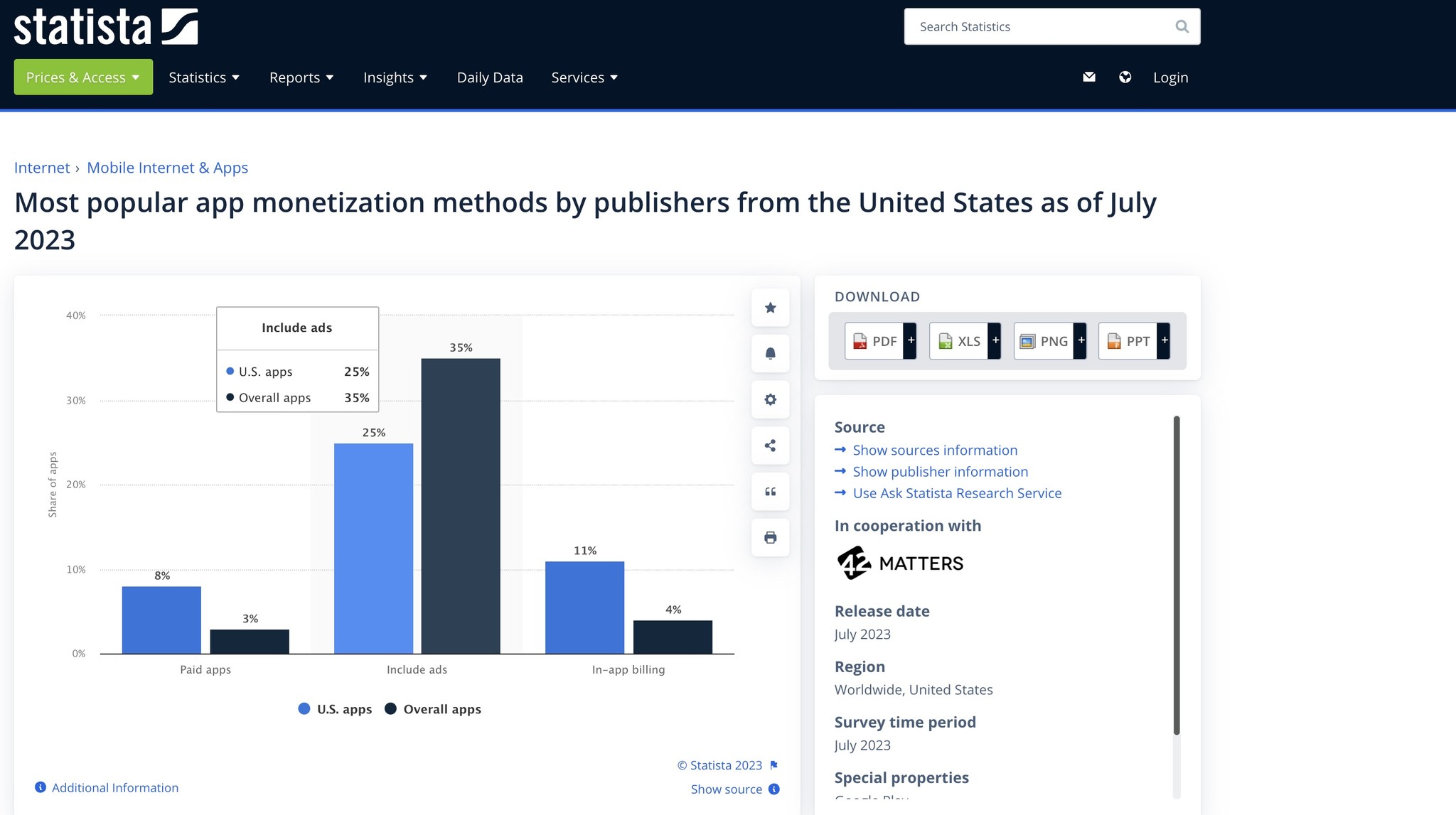This screenshot has height=815, width=1456.
Task: Open the chart settings gear icon
Action: 770,399
